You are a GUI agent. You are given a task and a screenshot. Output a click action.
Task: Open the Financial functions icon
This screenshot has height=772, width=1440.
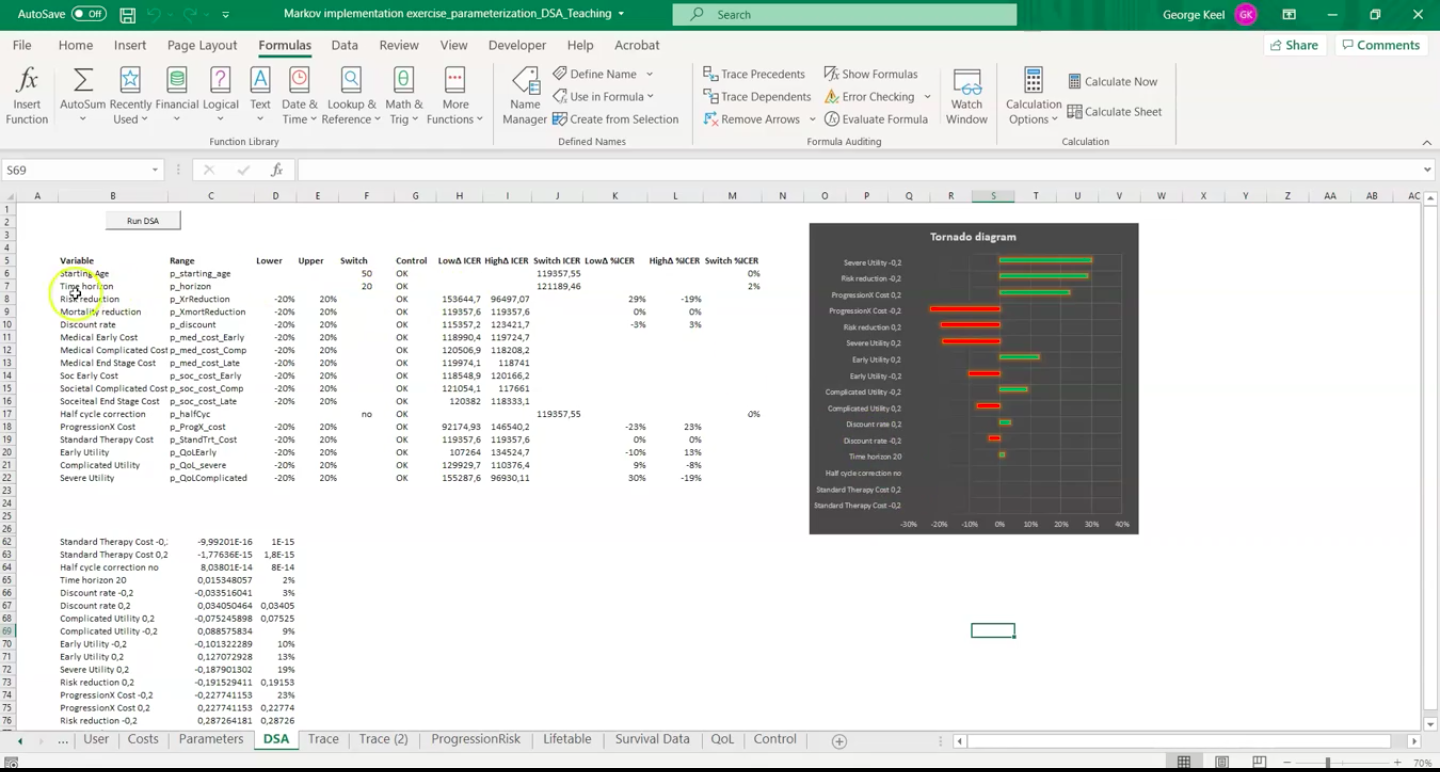(177, 82)
